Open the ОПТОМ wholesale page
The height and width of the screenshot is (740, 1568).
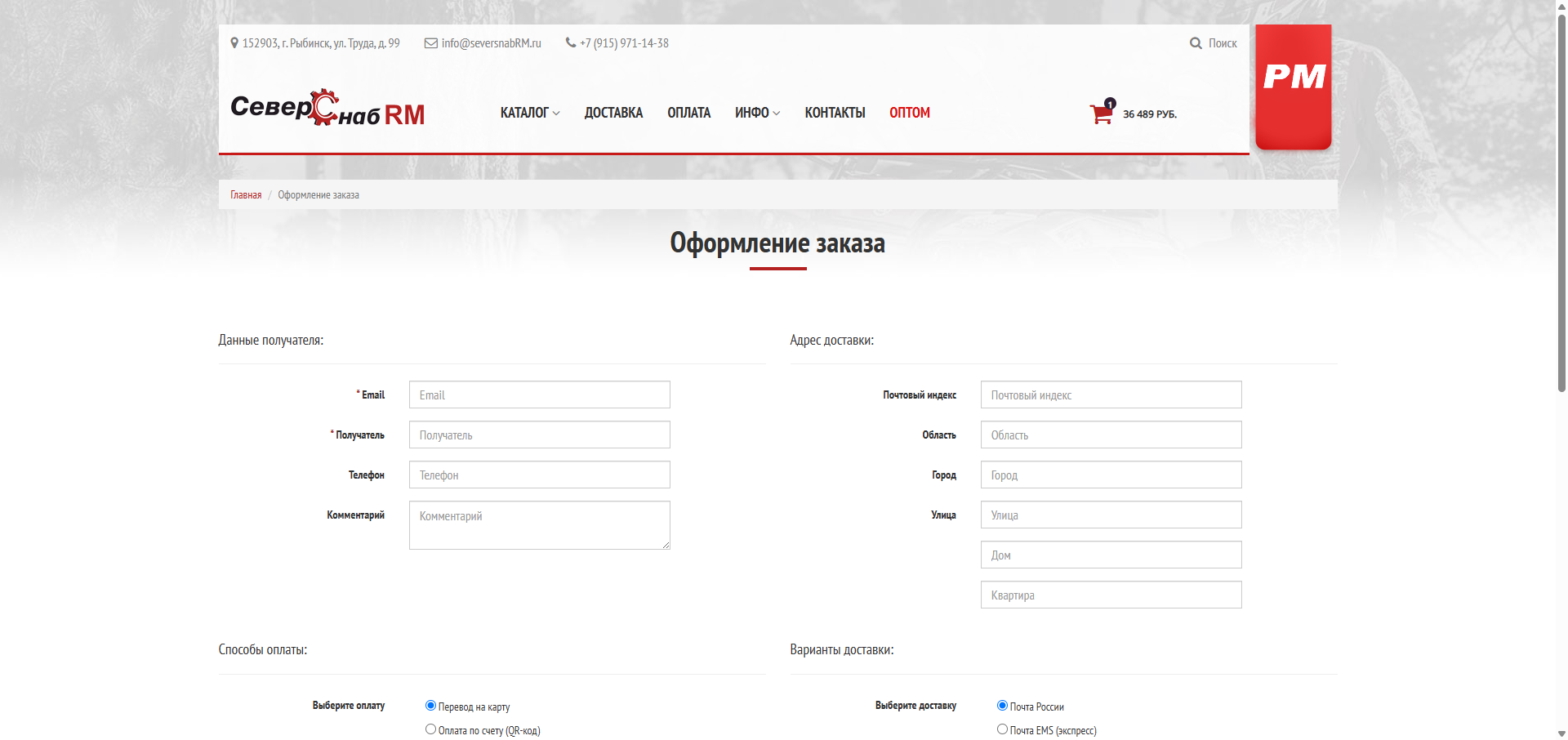[x=910, y=113]
